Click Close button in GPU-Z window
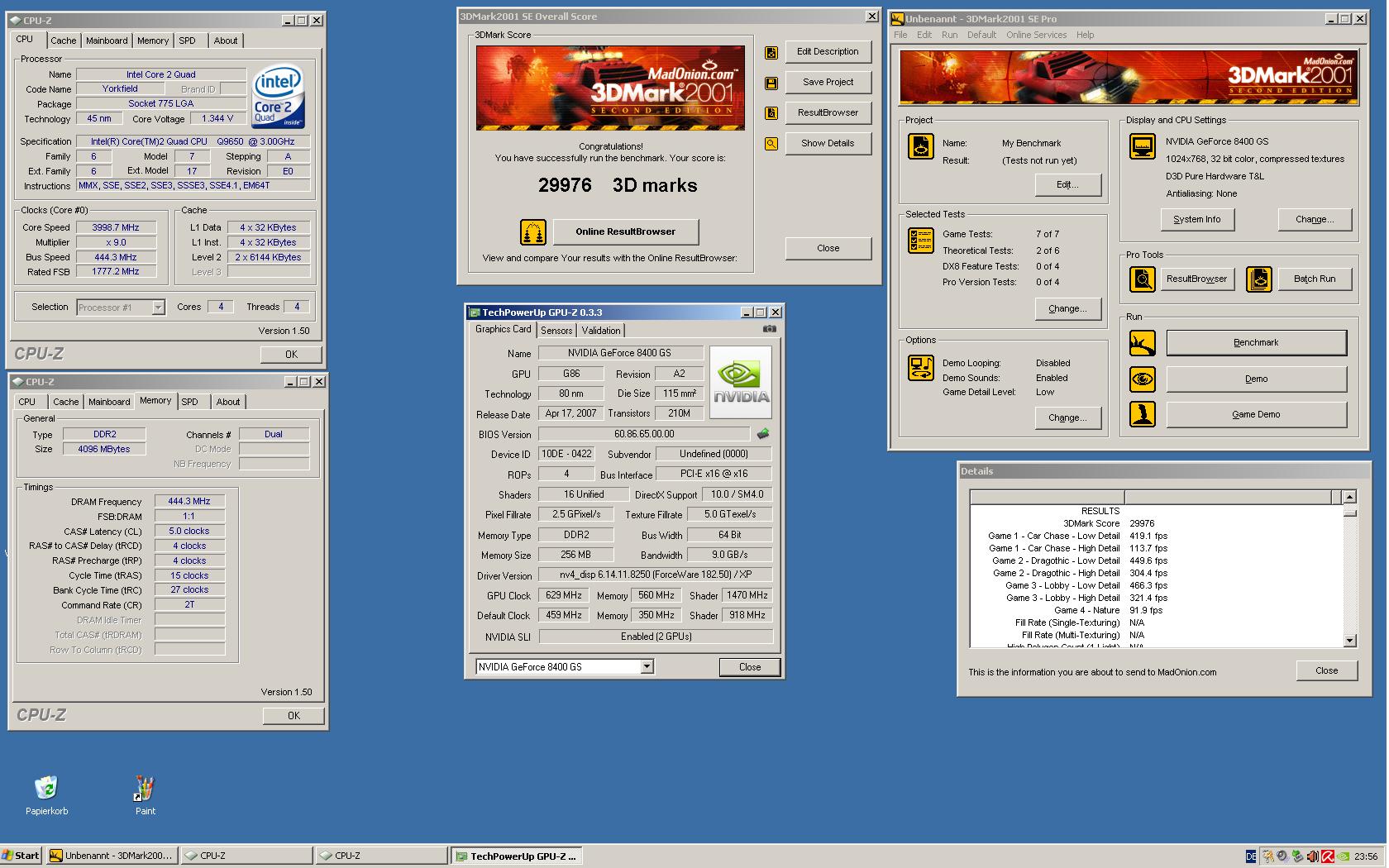 click(750, 667)
